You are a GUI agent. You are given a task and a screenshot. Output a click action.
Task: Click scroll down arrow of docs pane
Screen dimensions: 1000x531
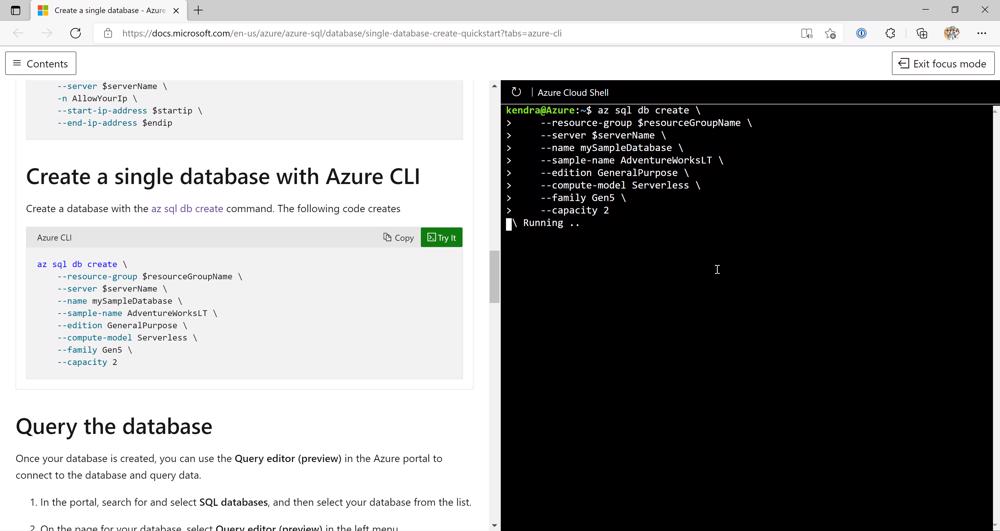coord(494,525)
